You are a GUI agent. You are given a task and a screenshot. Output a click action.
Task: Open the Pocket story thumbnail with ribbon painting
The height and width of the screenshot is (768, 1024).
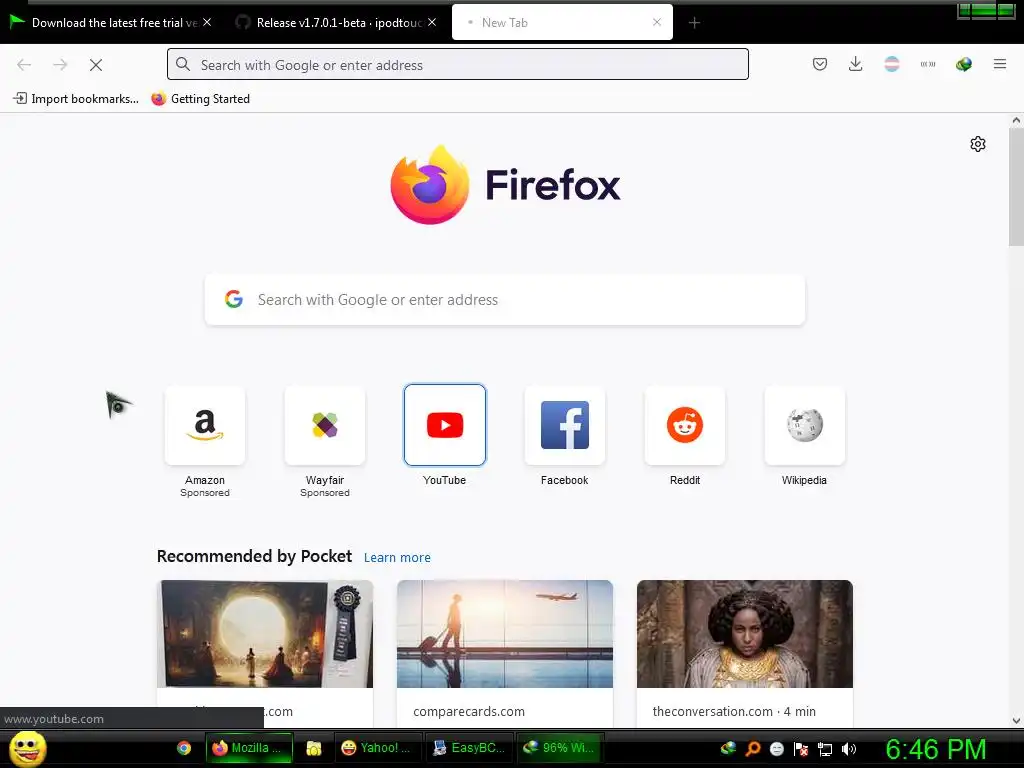pos(265,634)
